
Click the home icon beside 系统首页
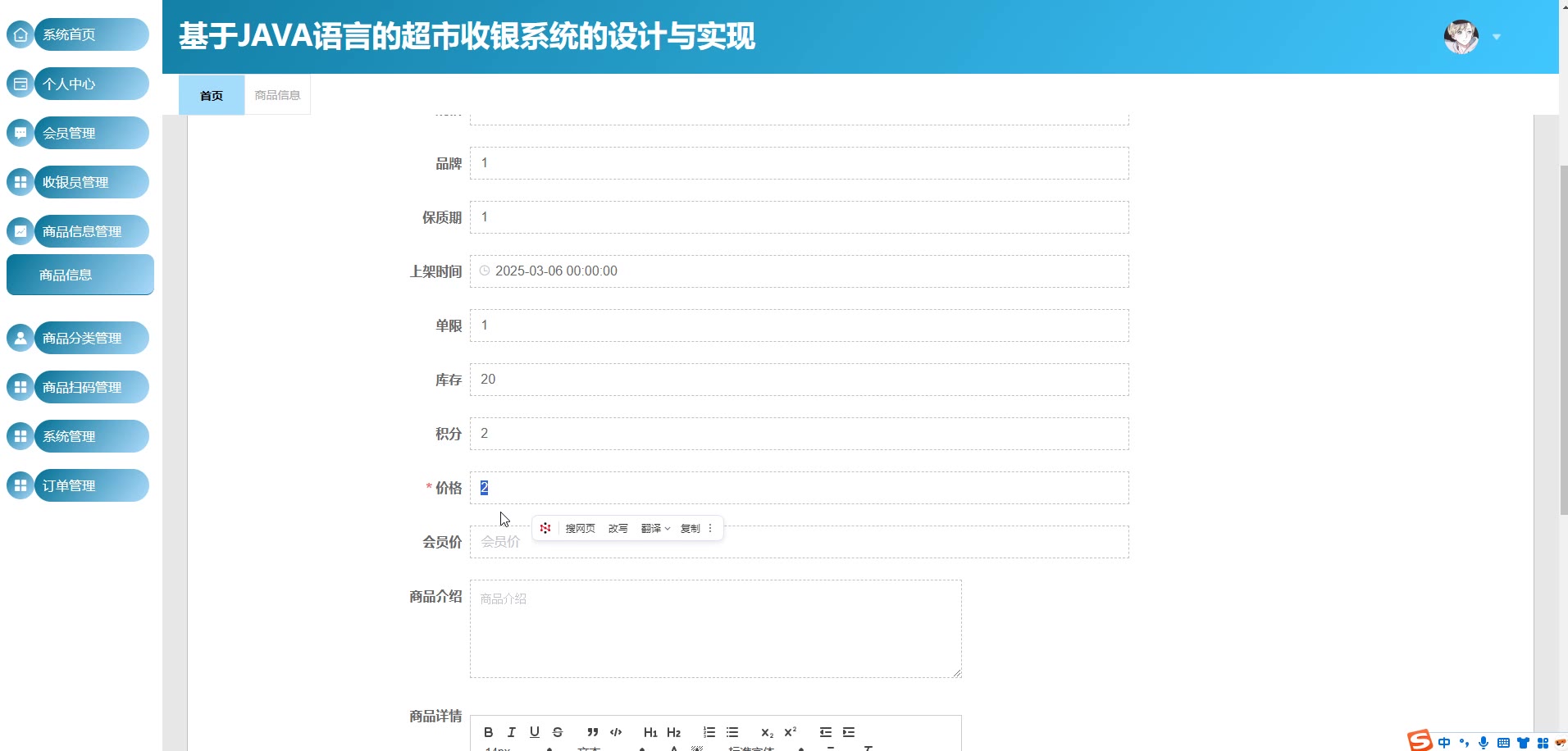click(21, 34)
